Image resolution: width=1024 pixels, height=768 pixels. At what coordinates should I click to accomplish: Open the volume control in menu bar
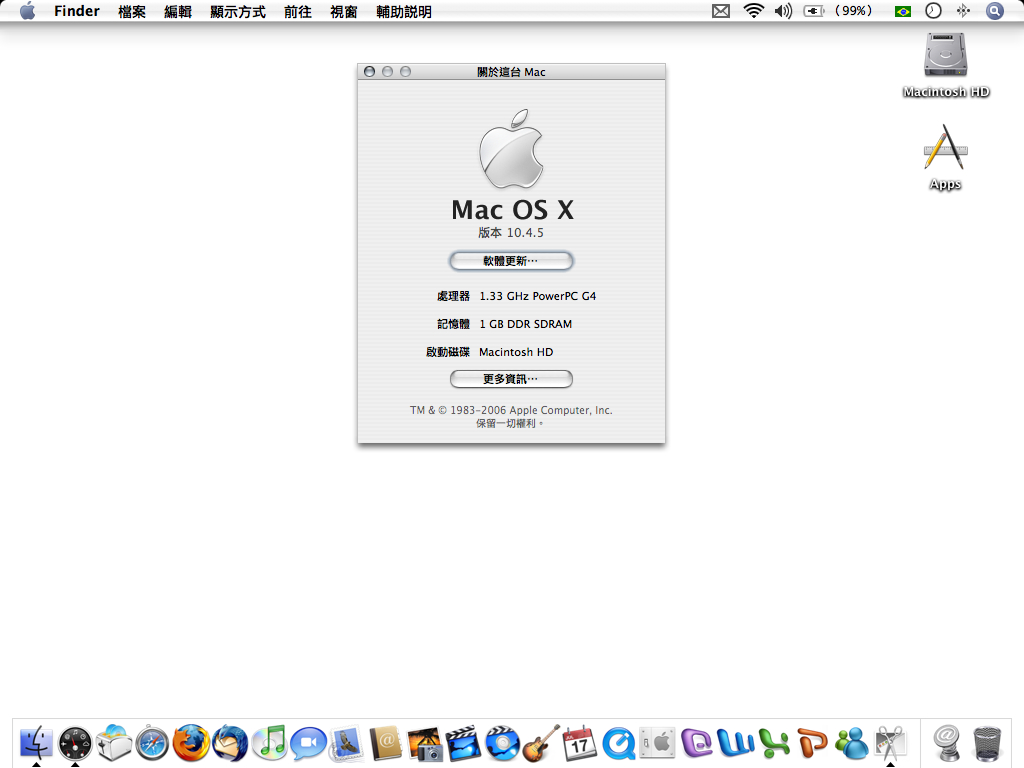783,11
